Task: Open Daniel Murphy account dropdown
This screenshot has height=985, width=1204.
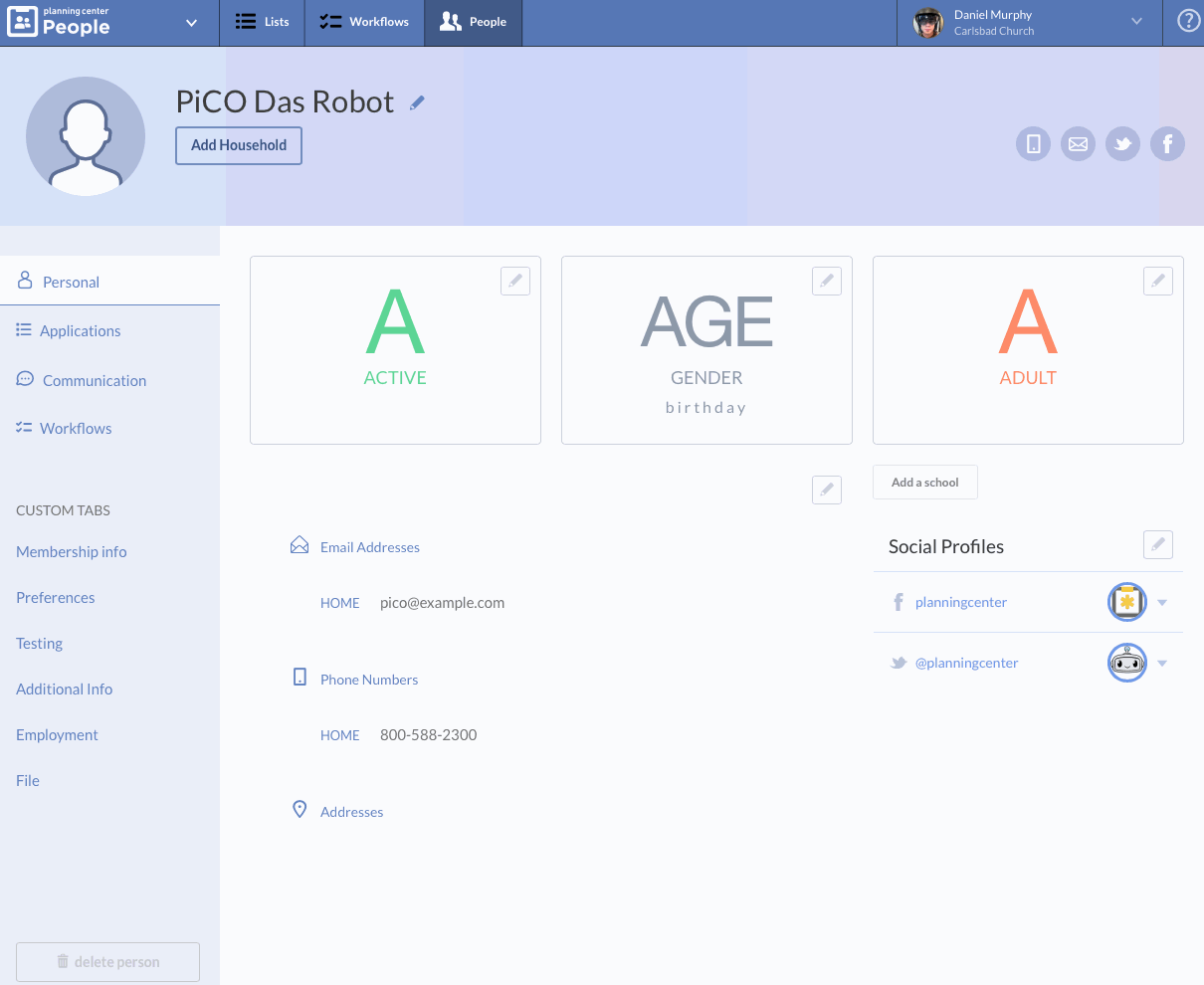Action: pyautogui.click(x=1136, y=22)
